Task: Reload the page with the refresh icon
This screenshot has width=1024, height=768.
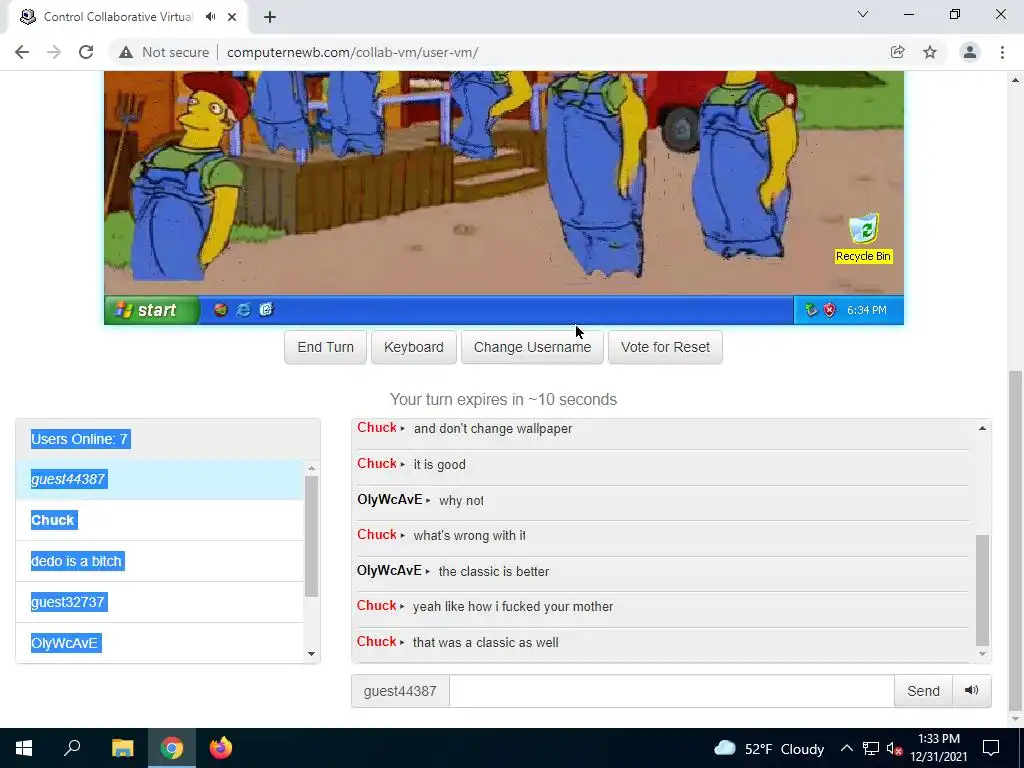Action: (x=86, y=52)
